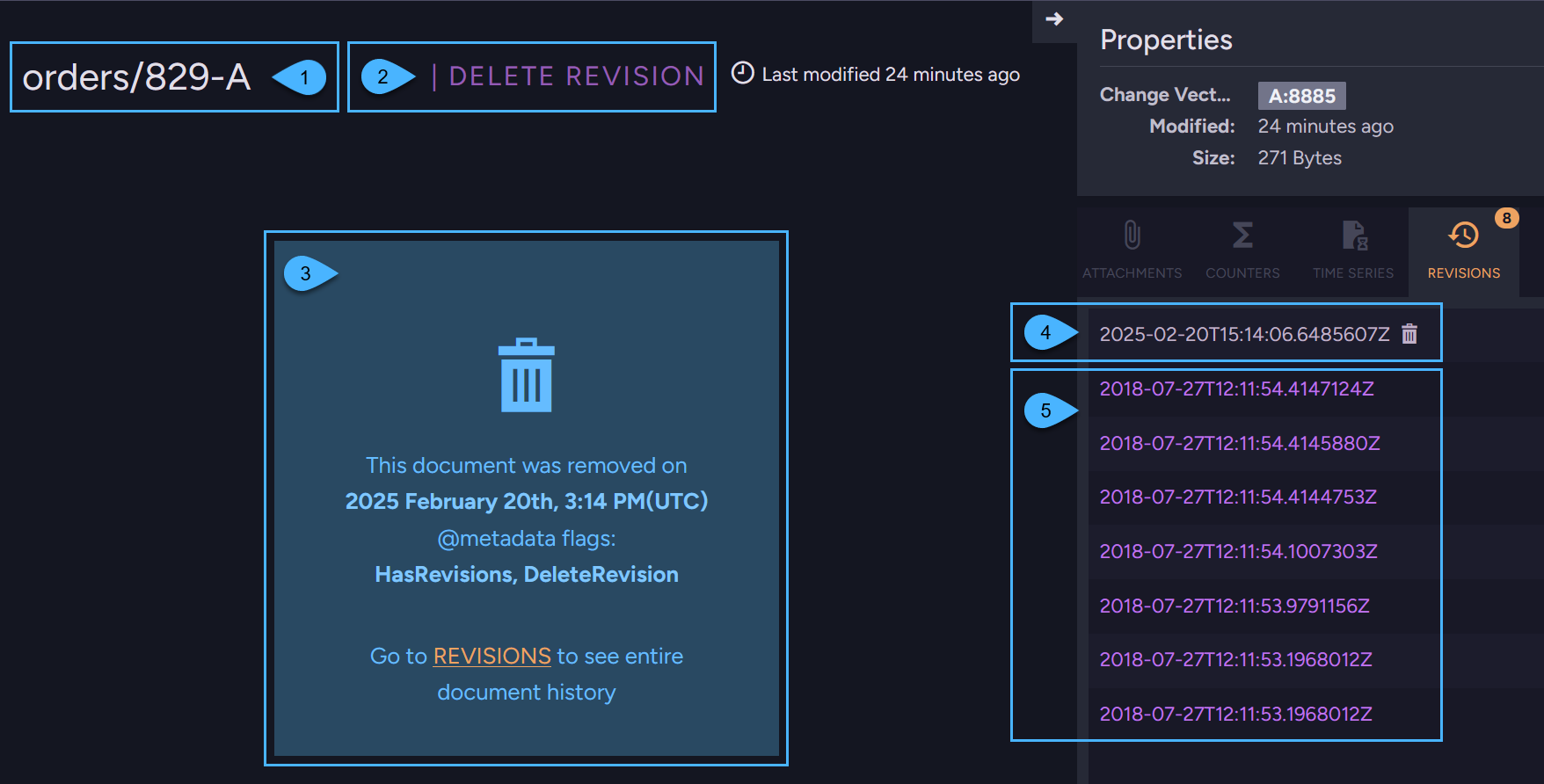Image resolution: width=1544 pixels, height=784 pixels.
Task: Click the sigma Counters icon
Action: [1242, 235]
